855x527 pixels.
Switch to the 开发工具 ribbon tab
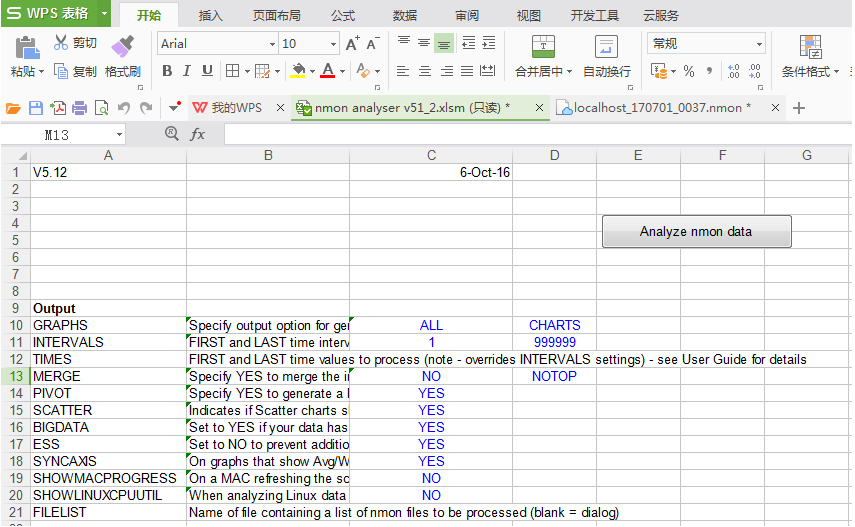tap(594, 16)
